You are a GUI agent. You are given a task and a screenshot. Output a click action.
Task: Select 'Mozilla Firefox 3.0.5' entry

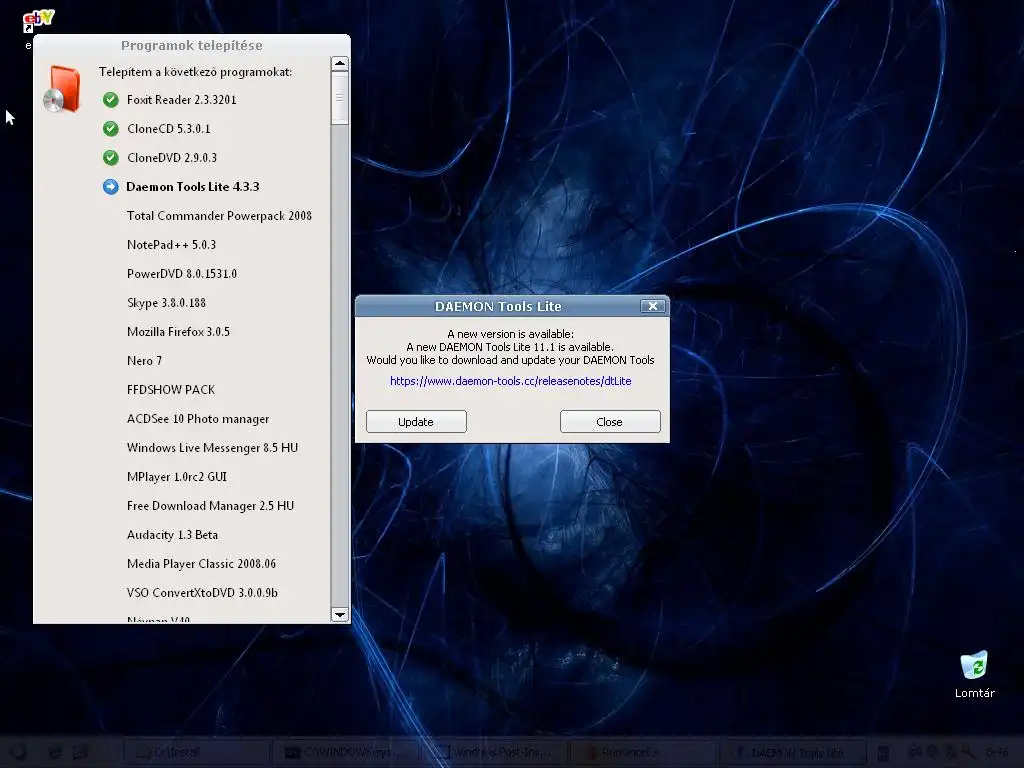tap(178, 332)
